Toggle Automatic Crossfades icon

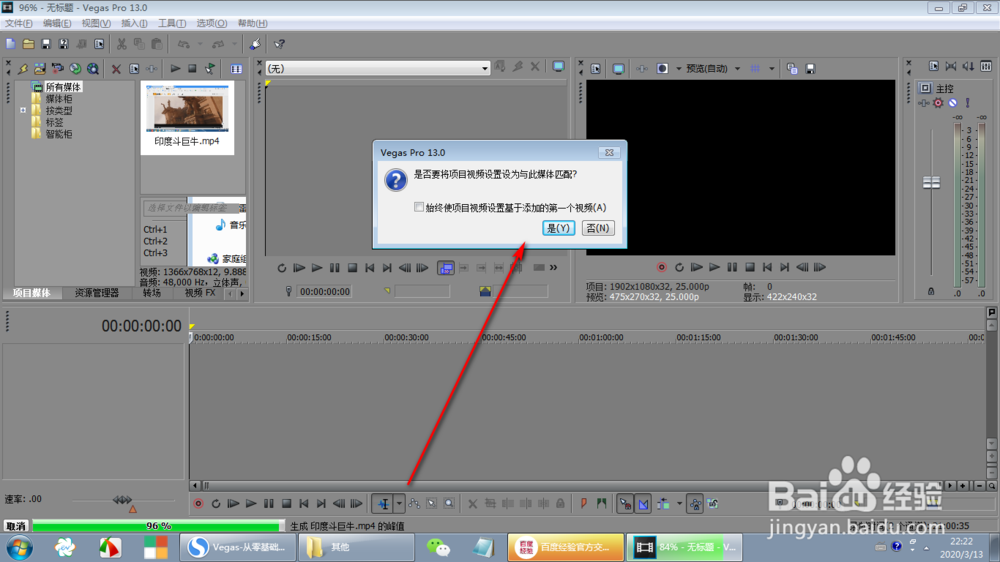(643, 504)
